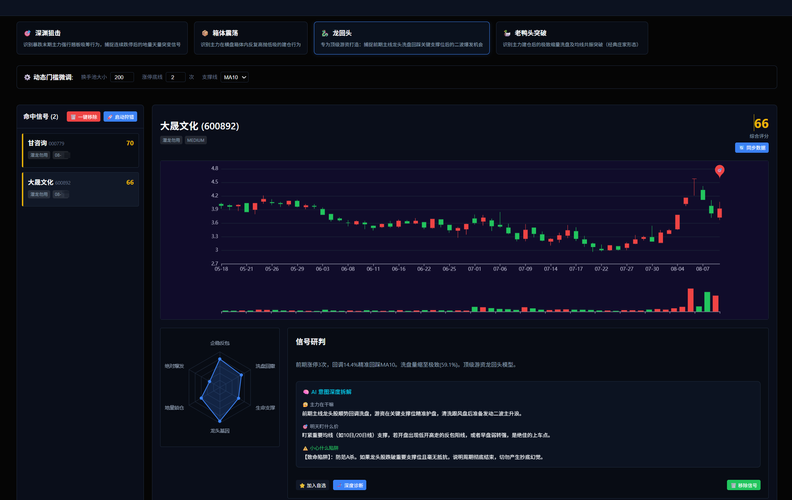The width and height of the screenshot is (792, 500).
Task: Click the 2.7 price axis label
Action: pyautogui.click(x=215, y=264)
